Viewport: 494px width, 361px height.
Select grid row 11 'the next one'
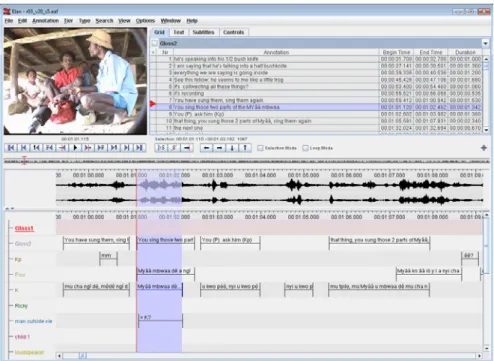click(316, 128)
